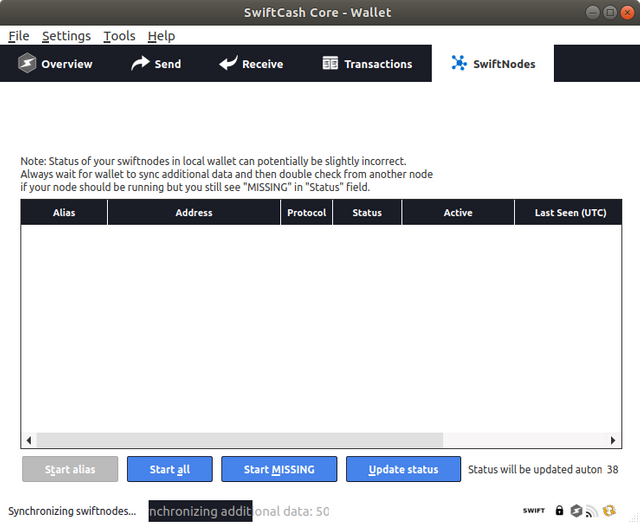Click the right arrow of horizontal scrollbar
The width and height of the screenshot is (640, 524).
(x=613, y=440)
